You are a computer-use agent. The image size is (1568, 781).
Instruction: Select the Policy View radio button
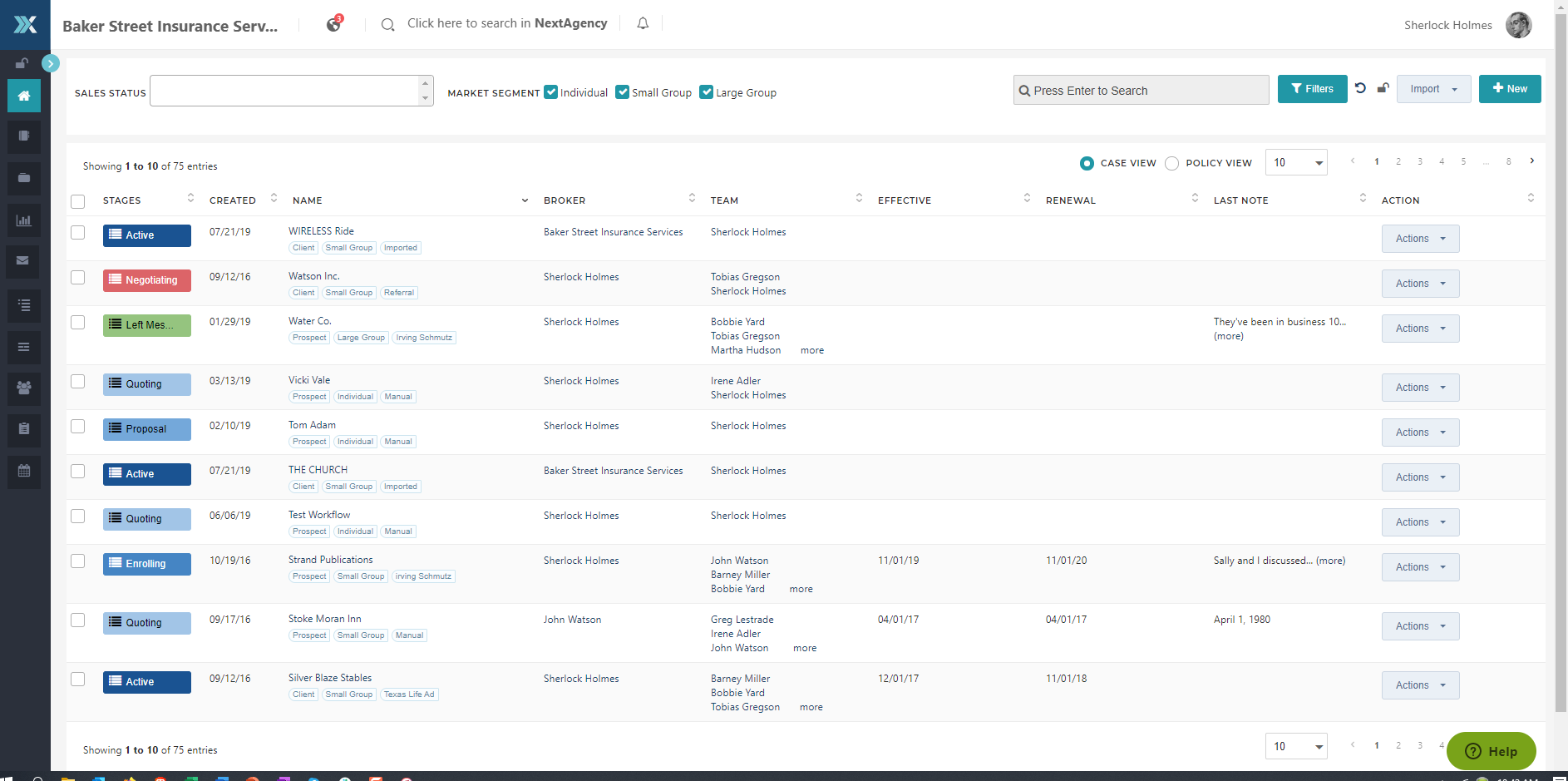coord(1172,164)
